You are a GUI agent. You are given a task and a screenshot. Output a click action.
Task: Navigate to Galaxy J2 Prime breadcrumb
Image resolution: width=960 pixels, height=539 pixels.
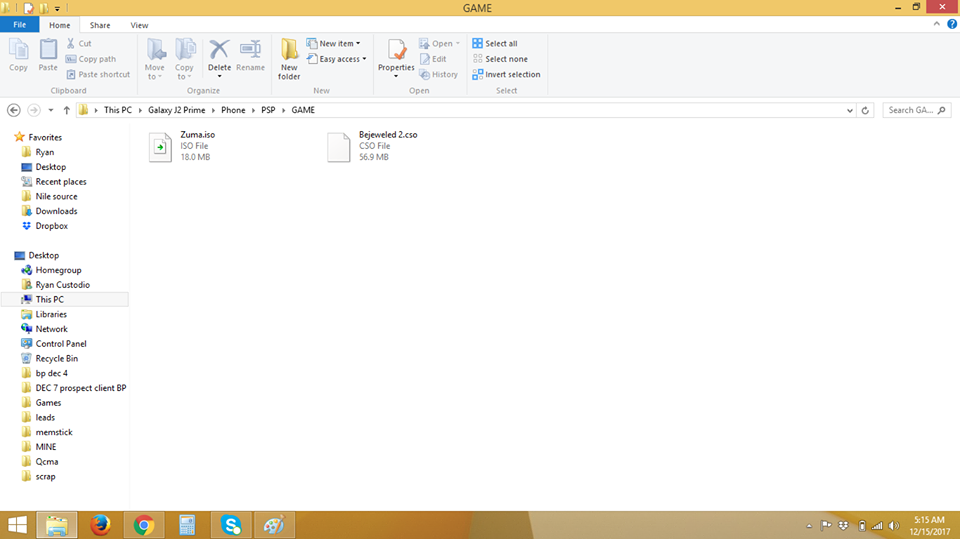click(176, 110)
